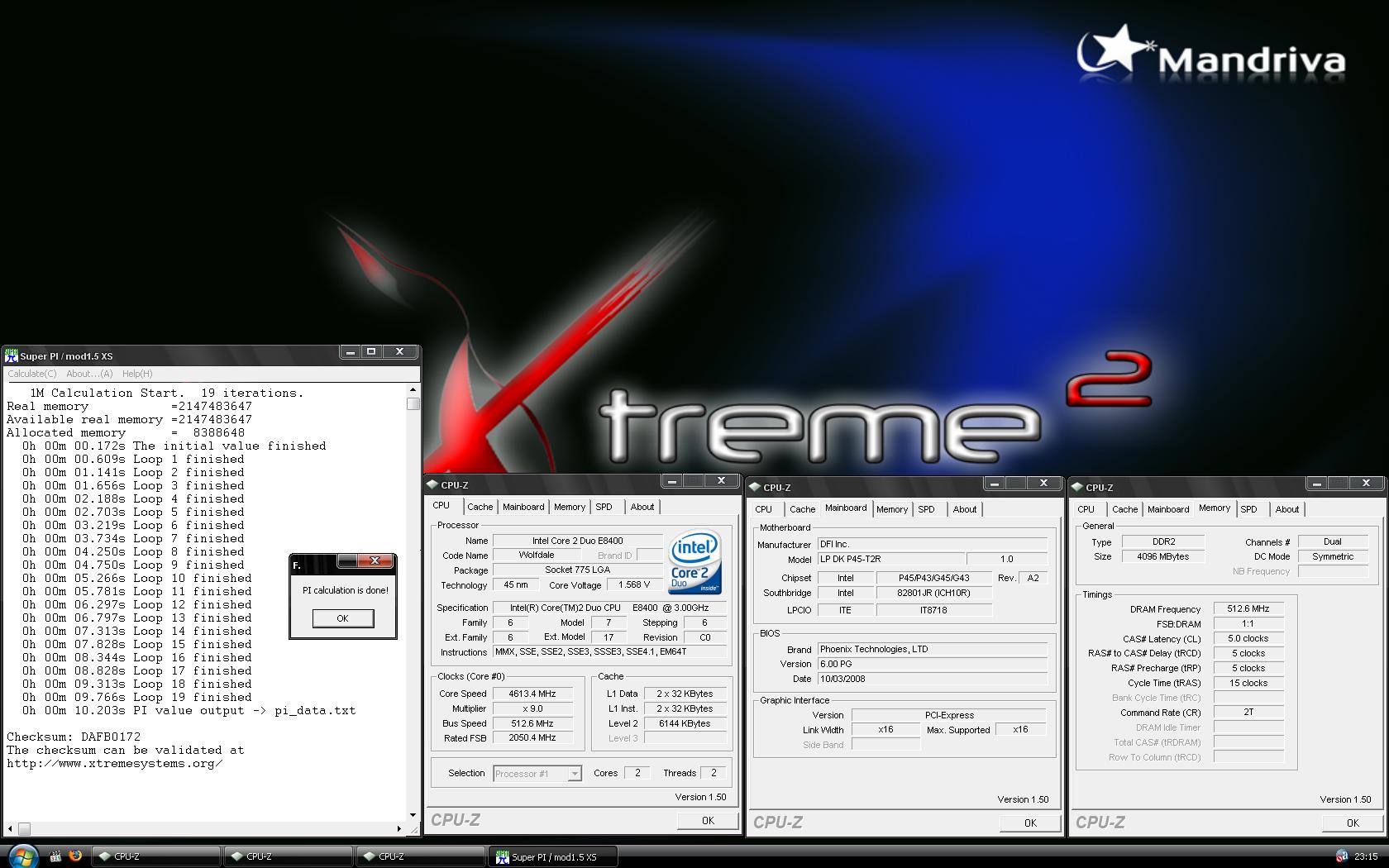Open About tab in Processor CPU-Z window
This screenshot has width=1389, height=868.
[x=642, y=507]
